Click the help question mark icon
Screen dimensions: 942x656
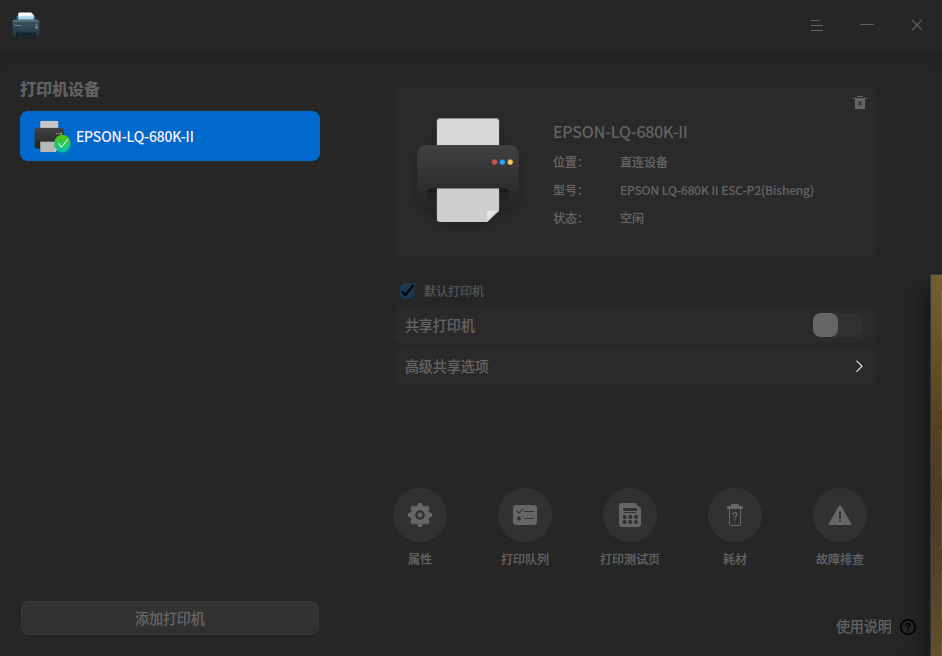click(x=908, y=627)
